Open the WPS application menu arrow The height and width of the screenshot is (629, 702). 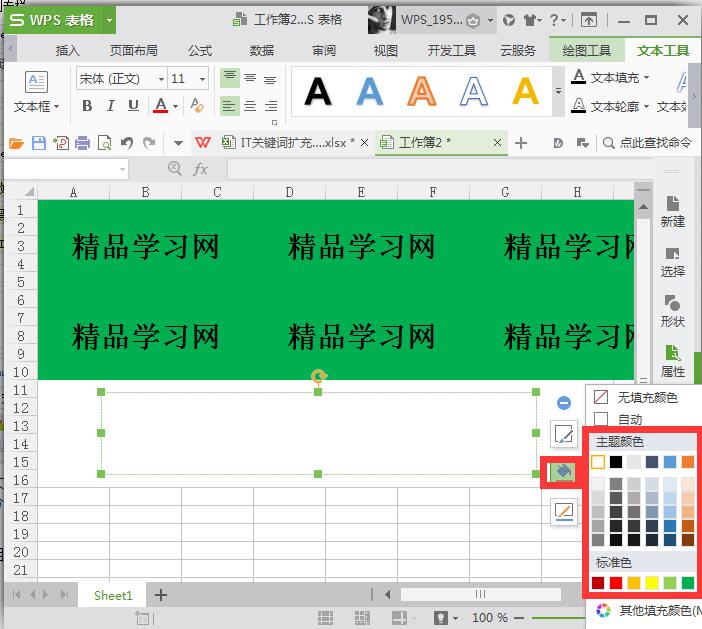109,20
